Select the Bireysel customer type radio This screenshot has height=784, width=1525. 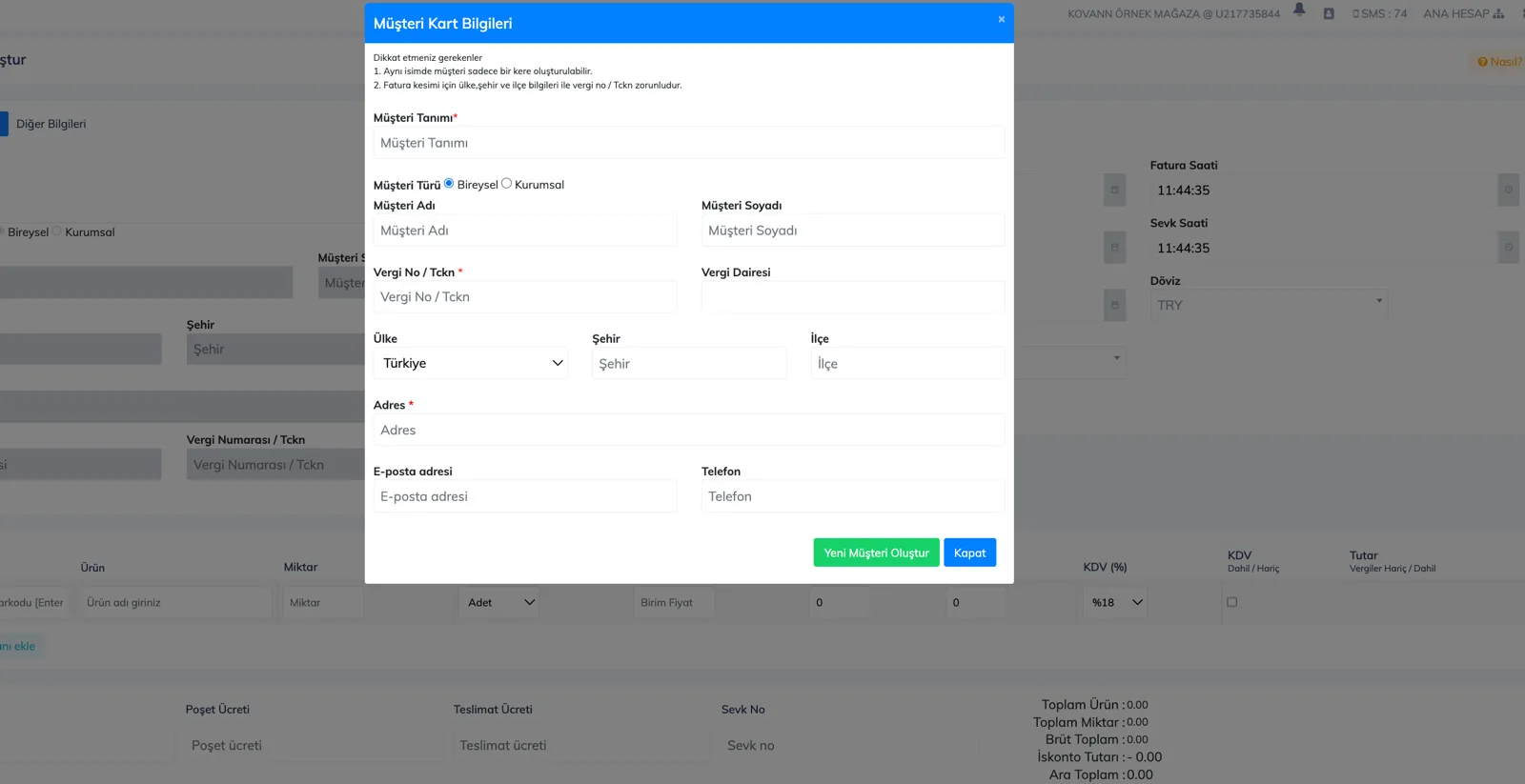point(449,184)
